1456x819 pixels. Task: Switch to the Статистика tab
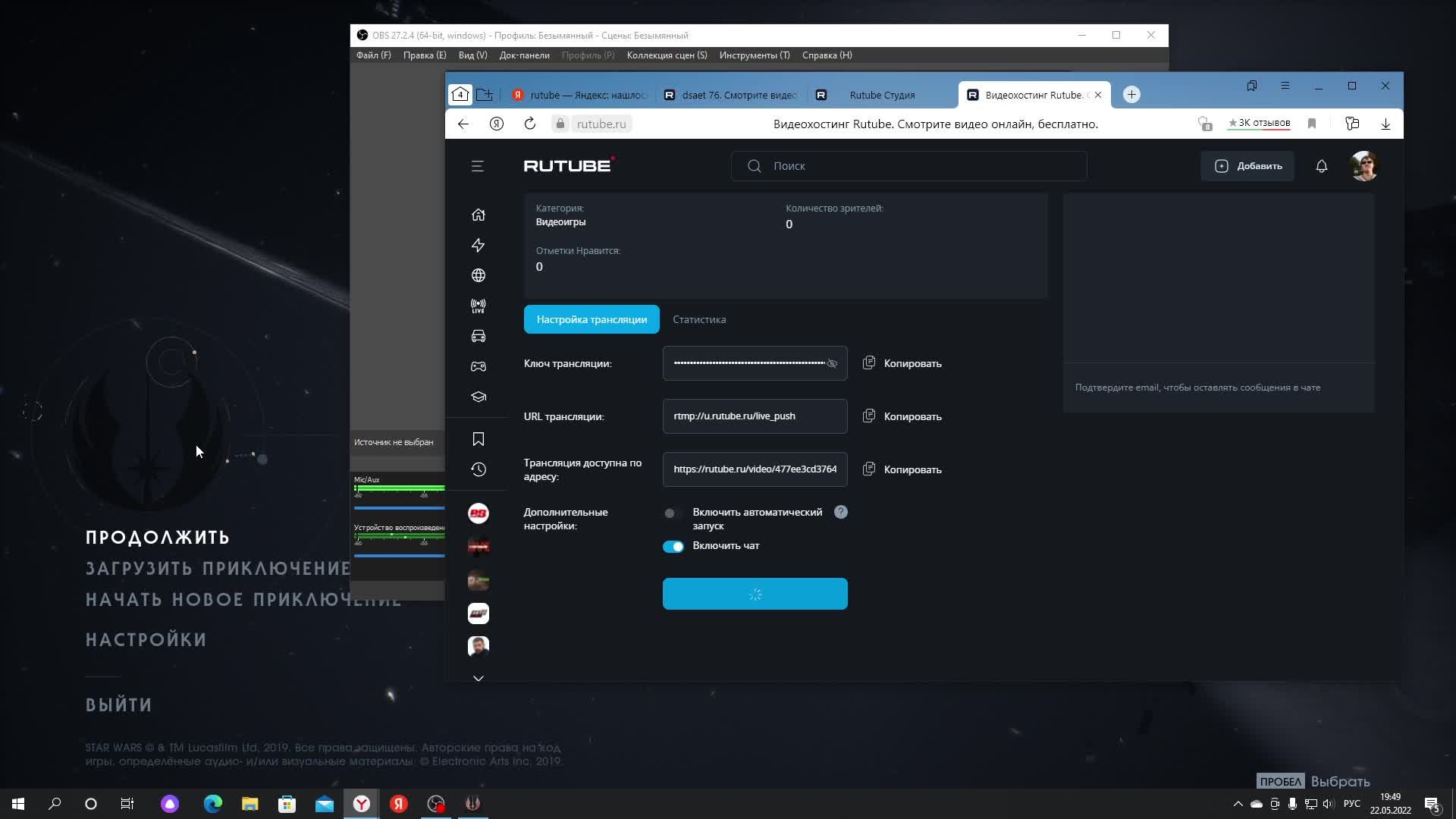[698, 319]
